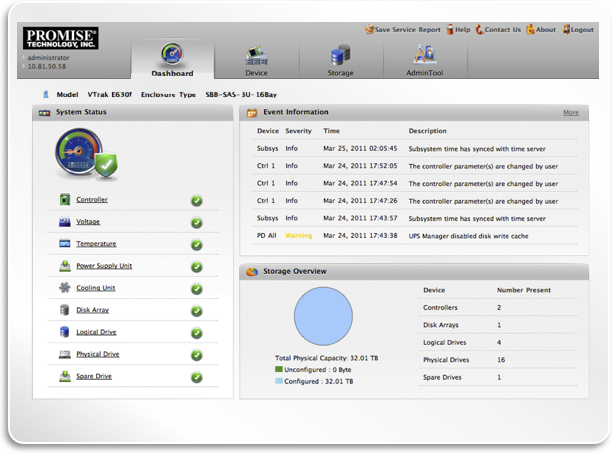Click Logout in top bar
Image resolution: width=613 pixels, height=454 pixels.
582,30
